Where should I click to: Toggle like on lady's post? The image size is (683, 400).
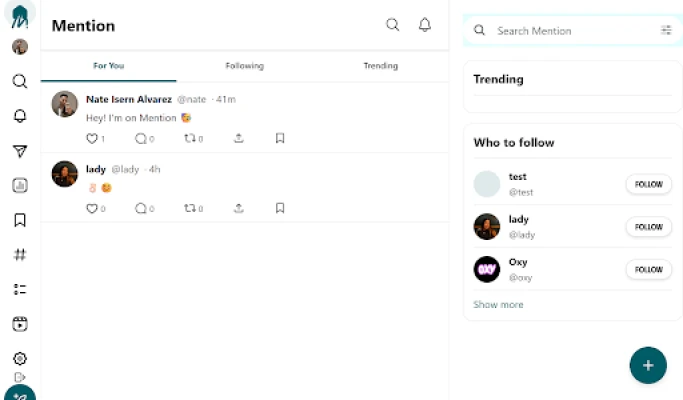point(92,208)
